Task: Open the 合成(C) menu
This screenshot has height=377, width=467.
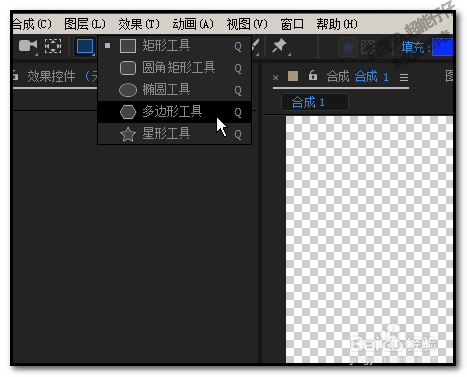Action: tap(32, 24)
